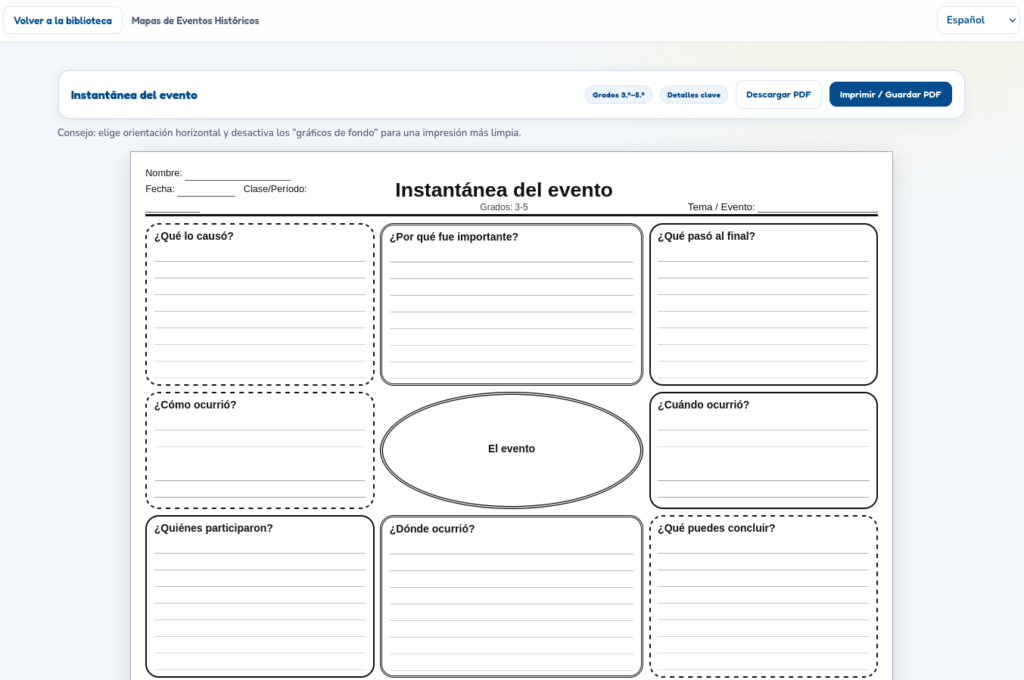Select the Detalles clave tag
Screen dimensions: 1024x680
click(x=694, y=95)
